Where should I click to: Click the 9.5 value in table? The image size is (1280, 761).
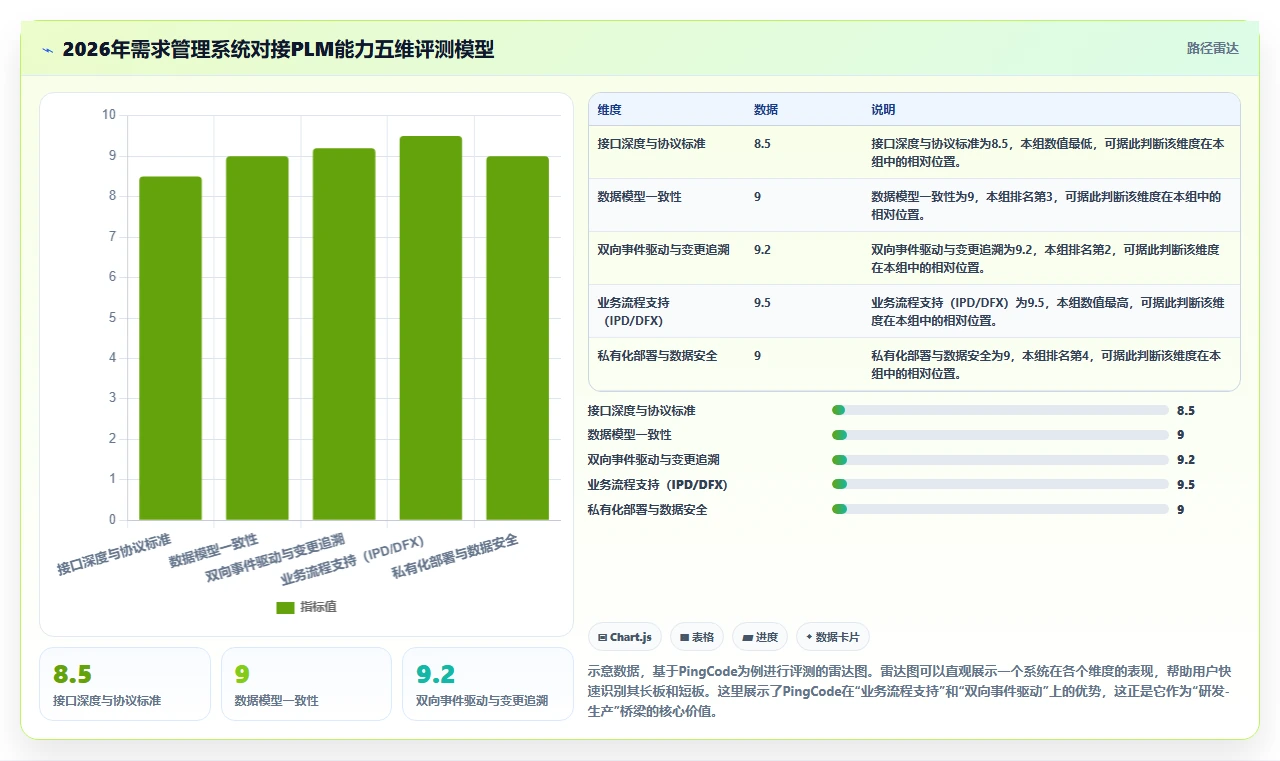click(x=762, y=303)
